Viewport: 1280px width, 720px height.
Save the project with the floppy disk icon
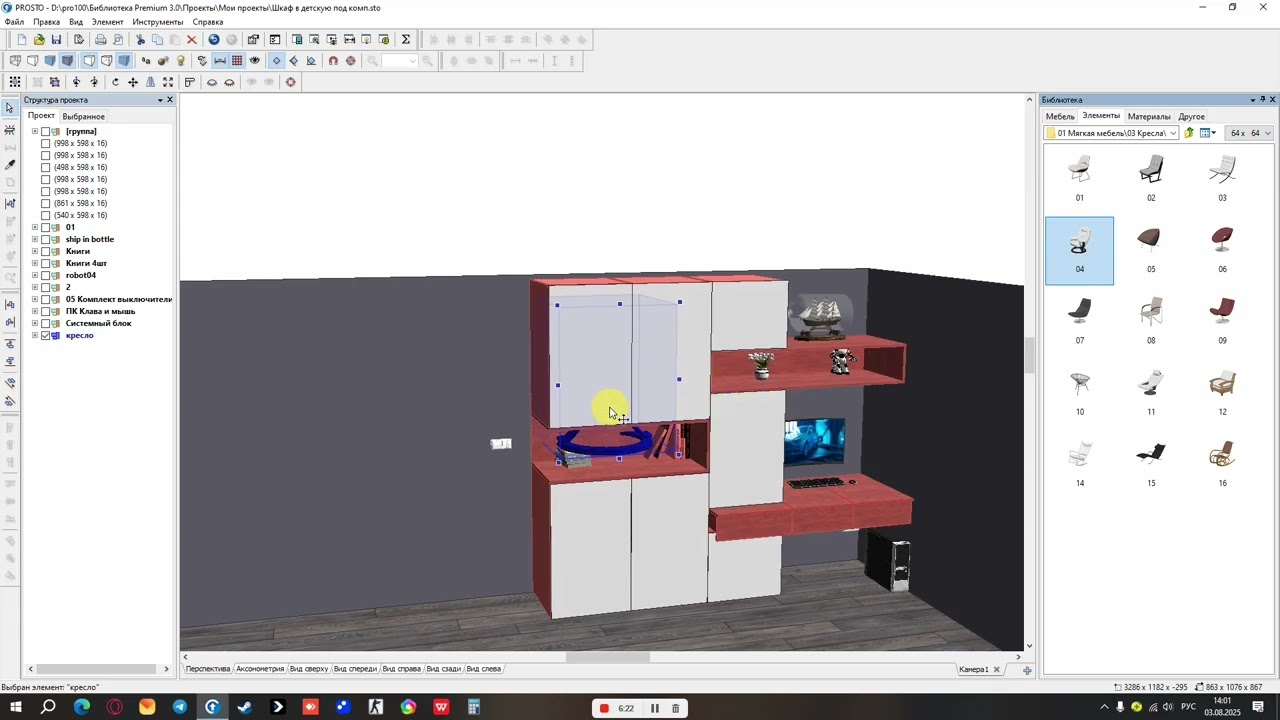(56, 40)
